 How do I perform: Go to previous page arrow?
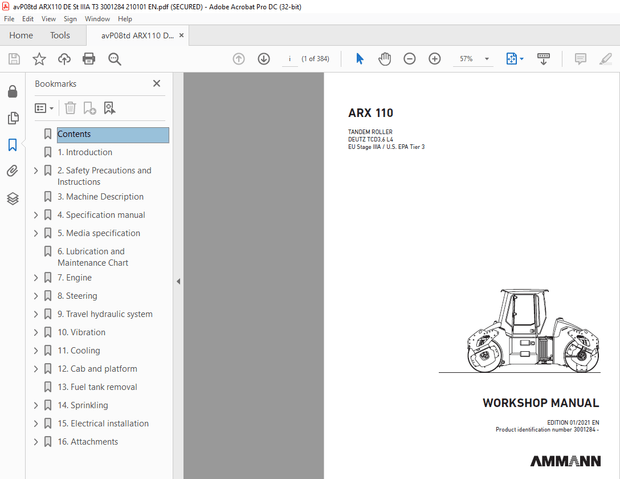238,59
